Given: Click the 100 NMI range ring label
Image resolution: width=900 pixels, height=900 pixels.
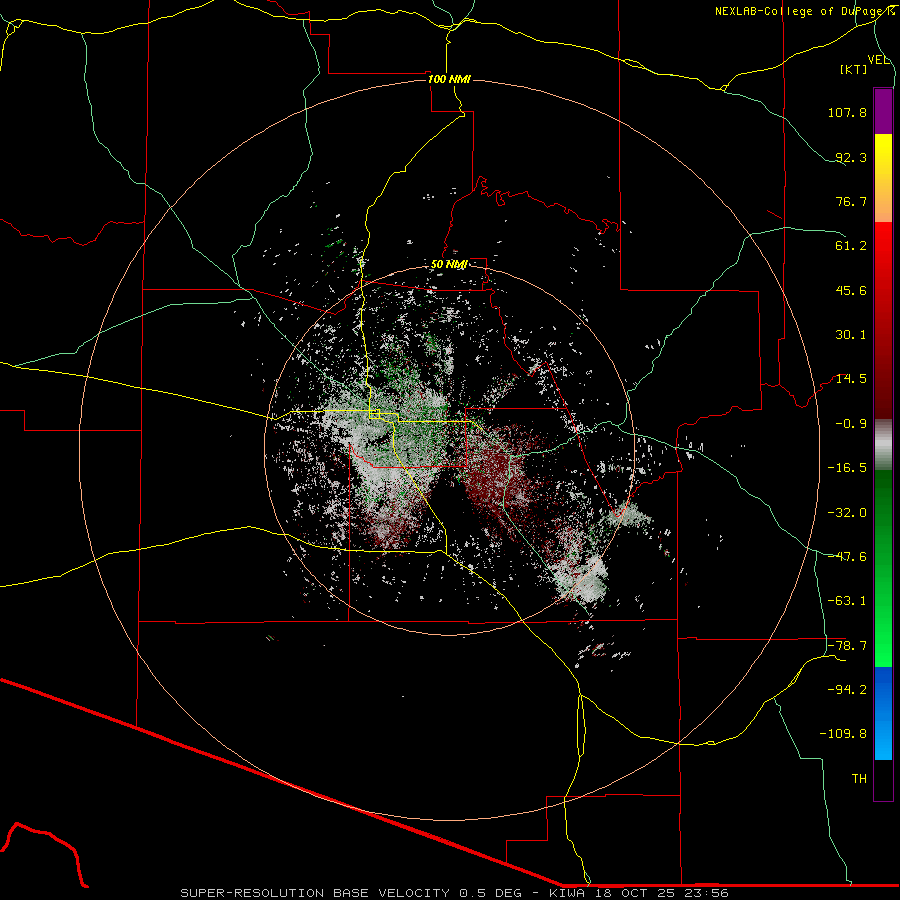Looking at the screenshot, I should pyautogui.click(x=449, y=79).
